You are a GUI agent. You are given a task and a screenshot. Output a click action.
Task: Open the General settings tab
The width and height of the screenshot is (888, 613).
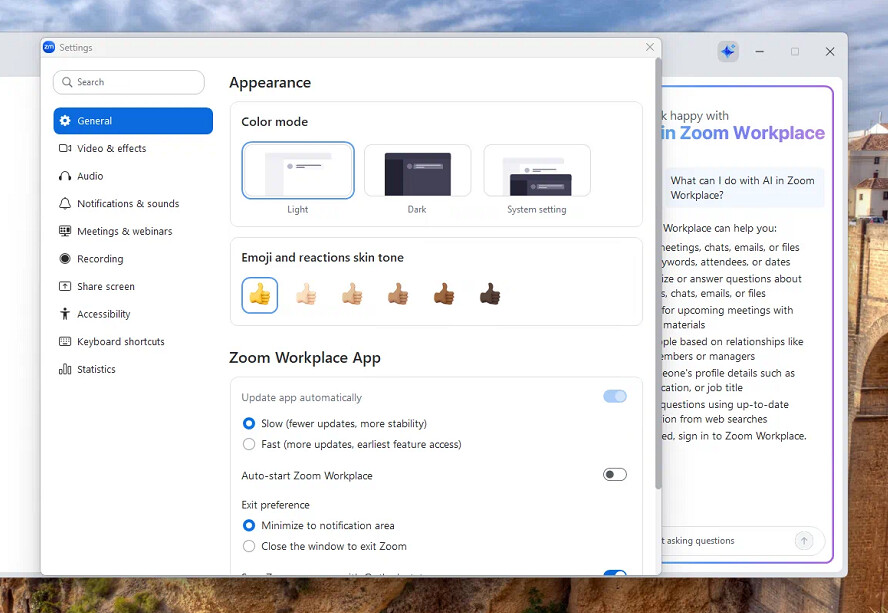(133, 121)
